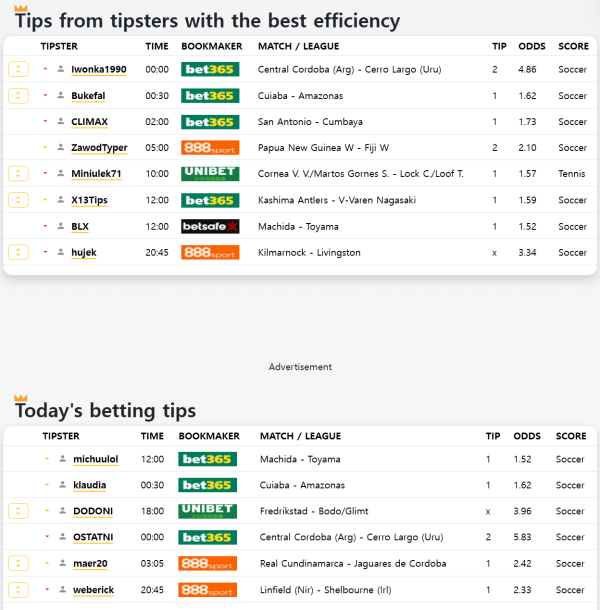Open klaudia's tipster profile link
The width and height of the screenshot is (600, 610).
[89, 485]
